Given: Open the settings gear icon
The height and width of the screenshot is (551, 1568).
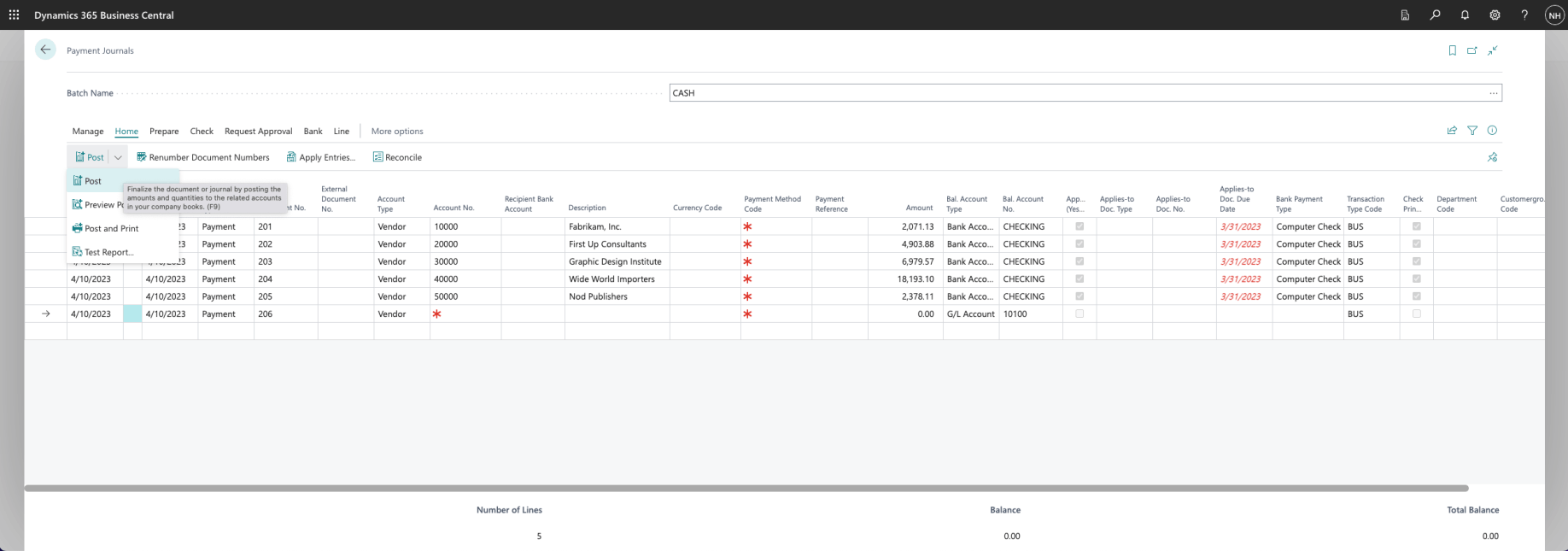Looking at the screenshot, I should point(1495,15).
